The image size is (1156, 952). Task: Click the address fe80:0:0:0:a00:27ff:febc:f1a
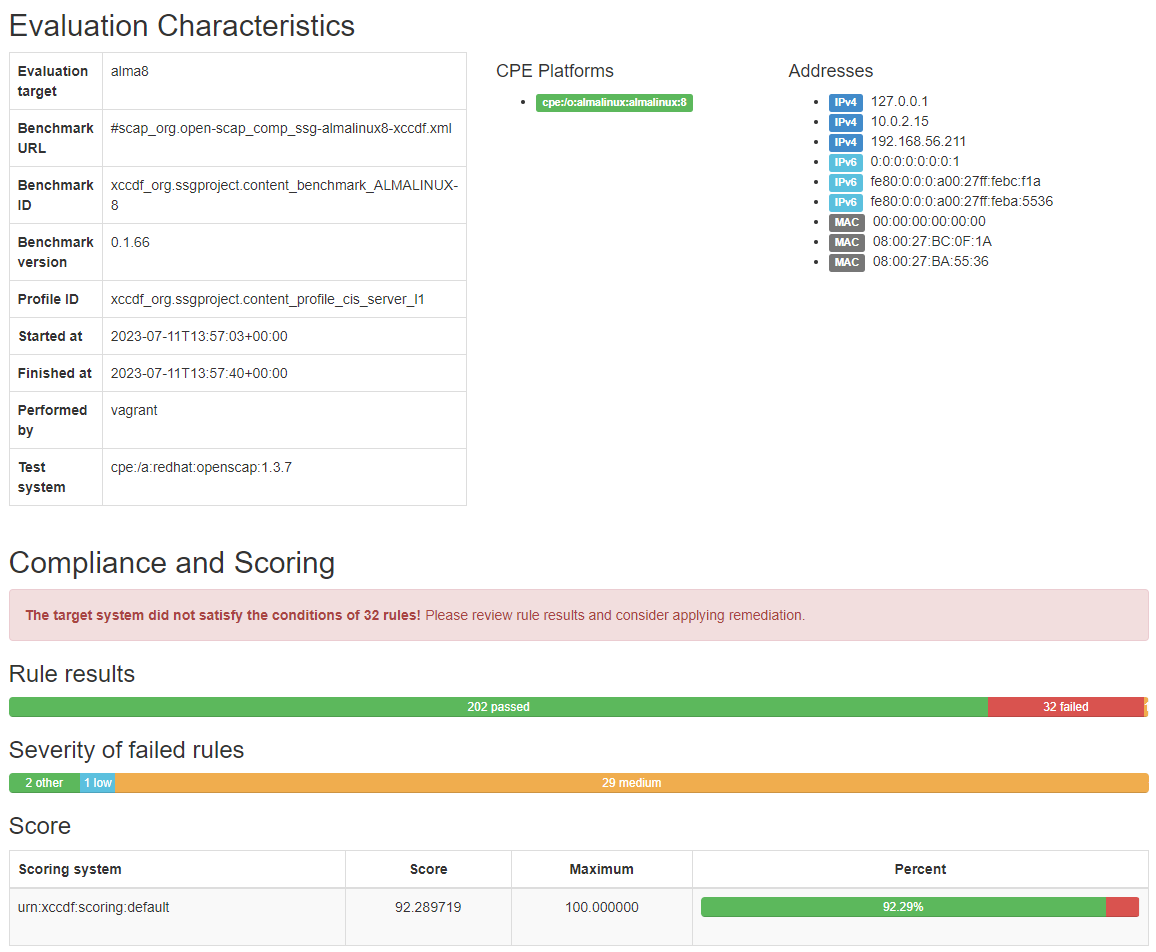coord(955,181)
